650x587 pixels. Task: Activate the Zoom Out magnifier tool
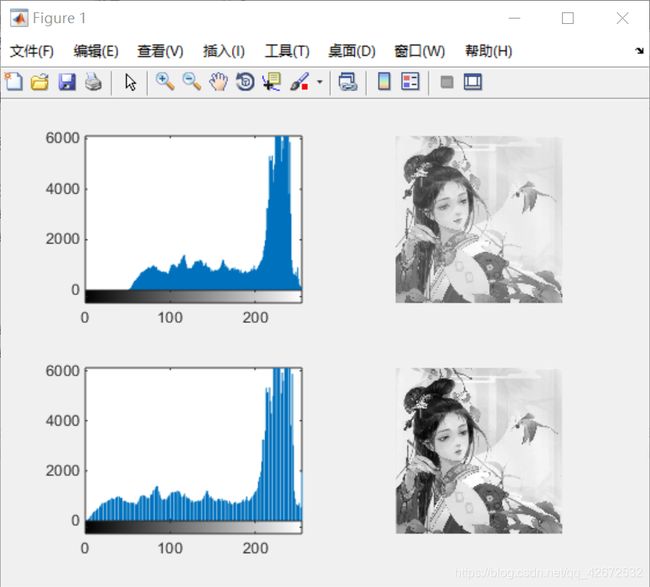[x=192, y=82]
